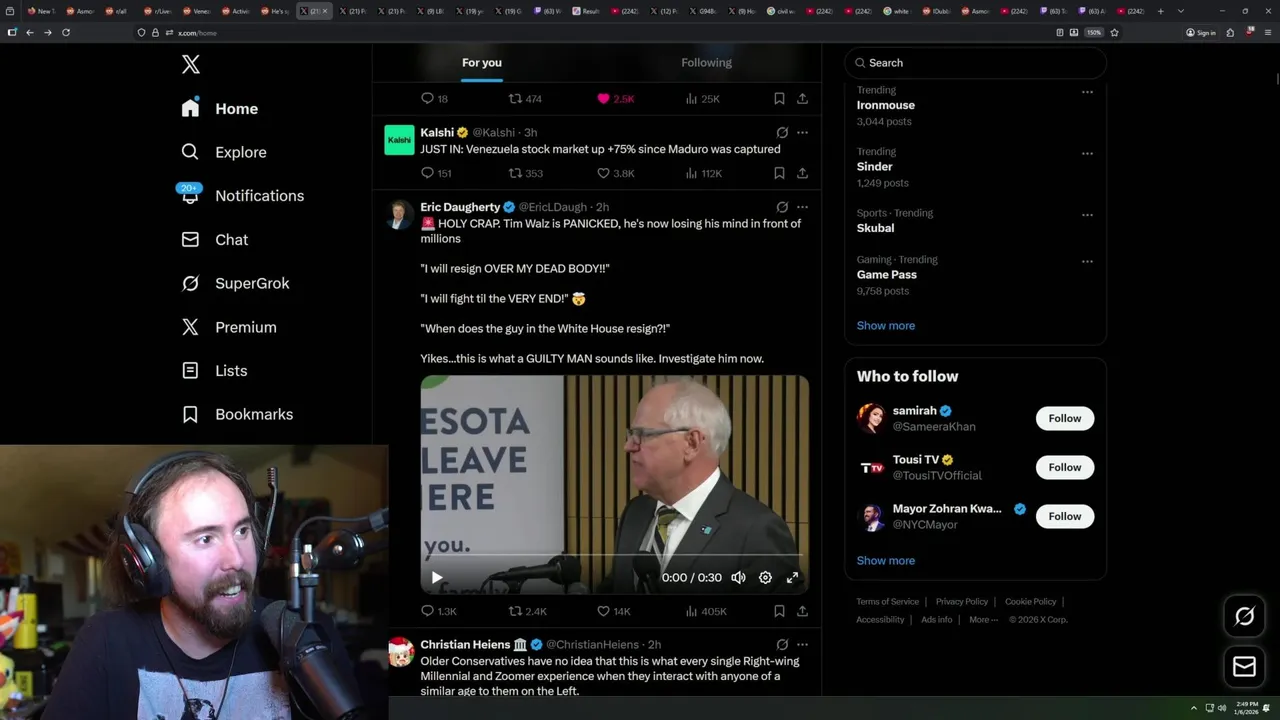Switch to the Following tab
The height and width of the screenshot is (720, 1280).
point(707,62)
